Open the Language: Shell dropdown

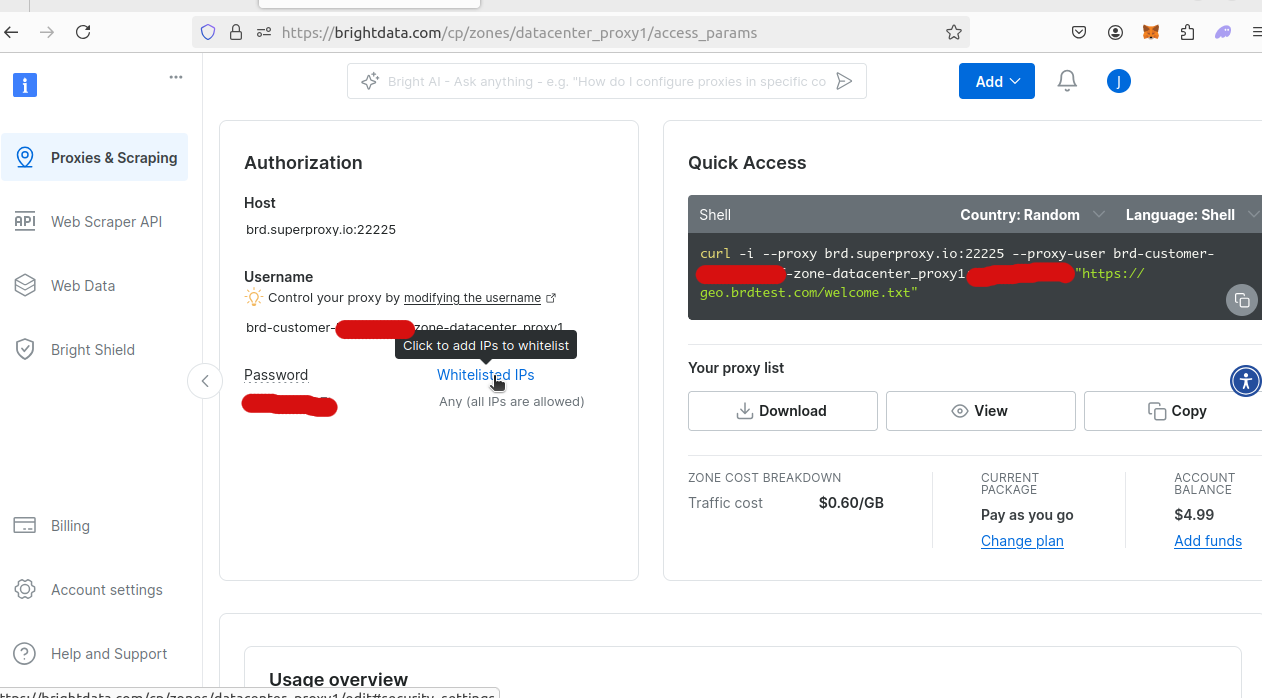tap(1192, 215)
